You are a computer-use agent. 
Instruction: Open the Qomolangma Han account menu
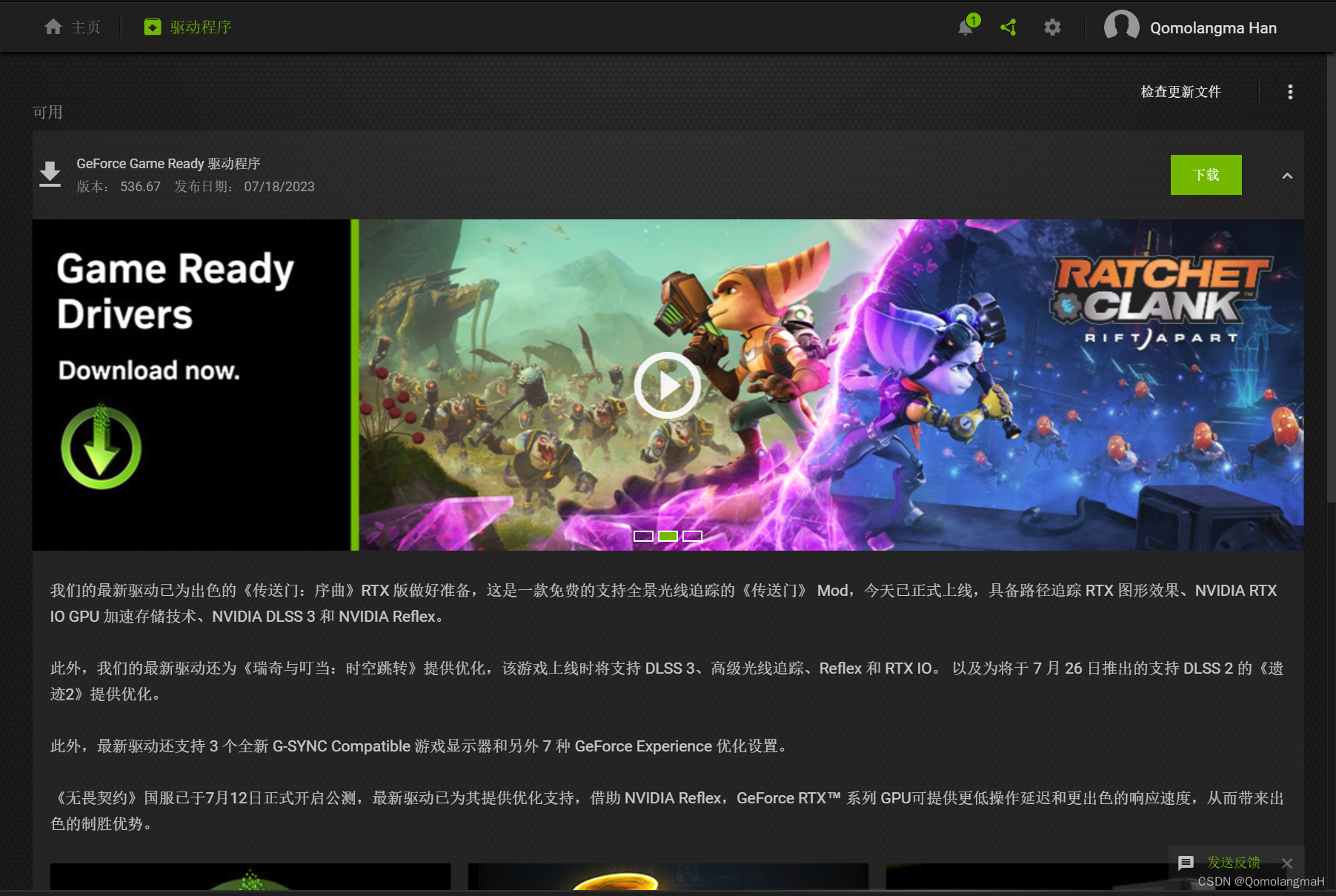pos(1212,28)
